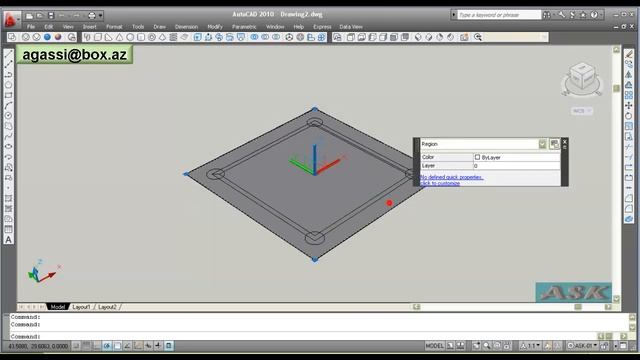Switch to Top view
Image resolution: width=640 pixels, height=360 pixels.
(x=351, y=37)
